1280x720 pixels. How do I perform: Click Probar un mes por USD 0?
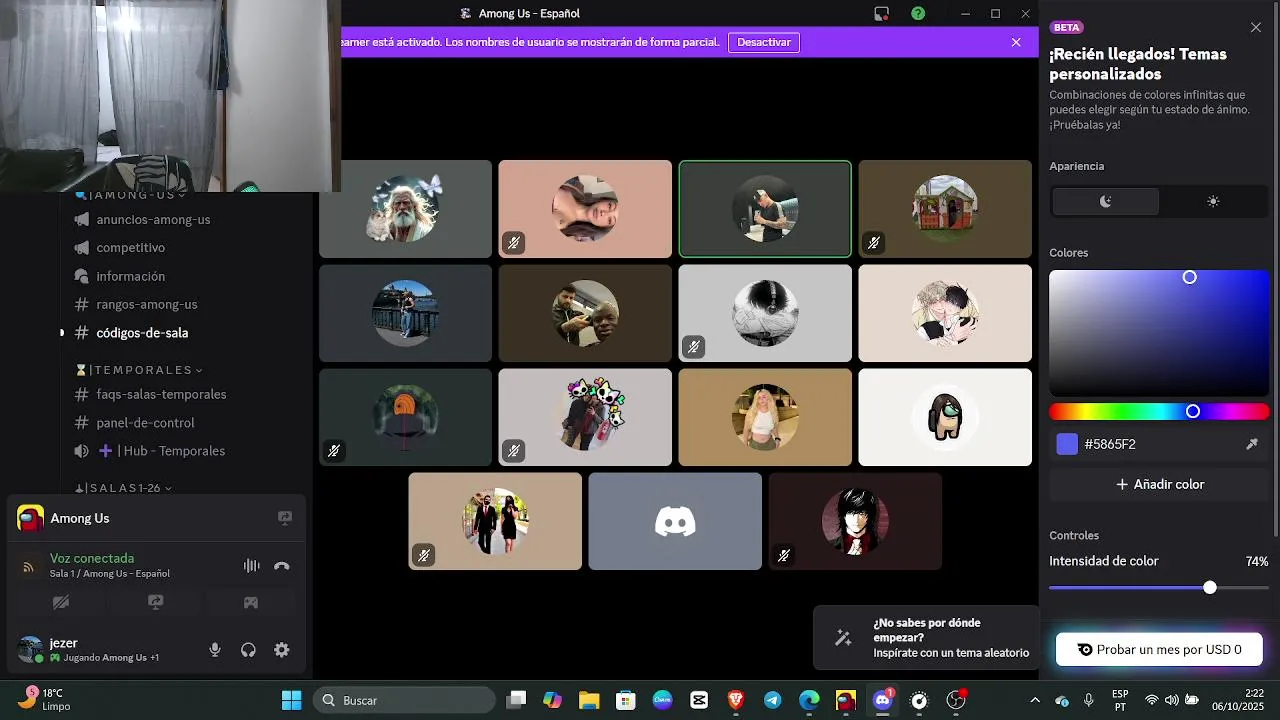[x=1159, y=649]
